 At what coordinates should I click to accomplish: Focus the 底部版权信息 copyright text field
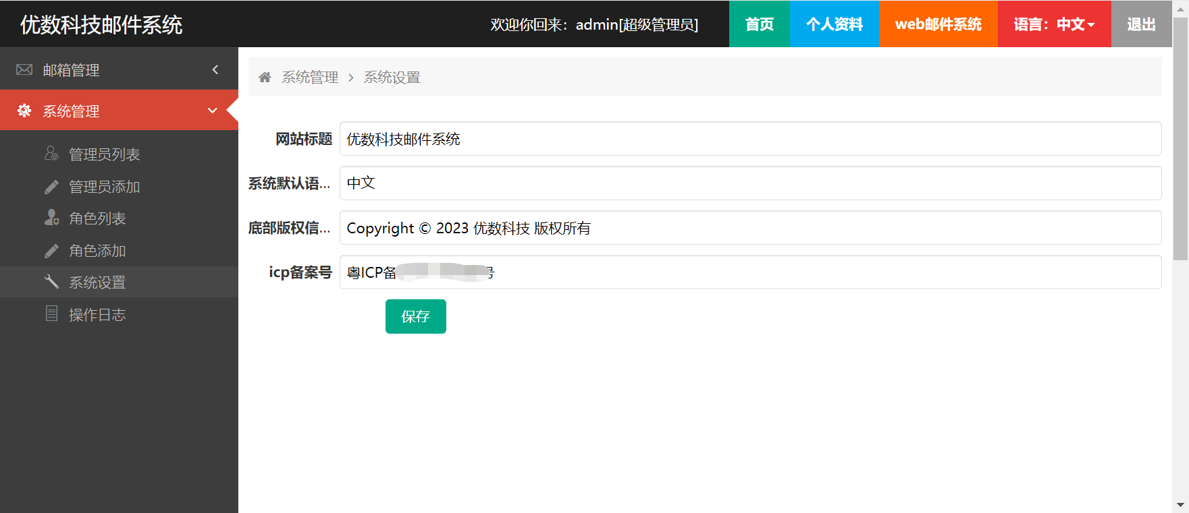coord(750,228)
